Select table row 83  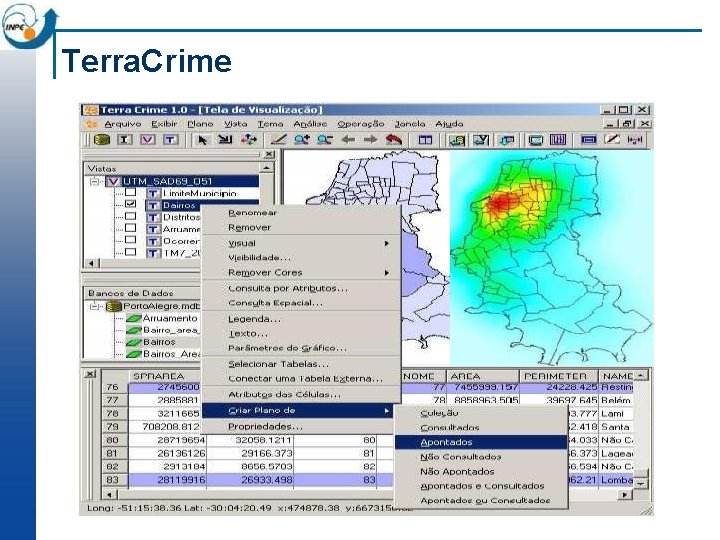point(112,480)
